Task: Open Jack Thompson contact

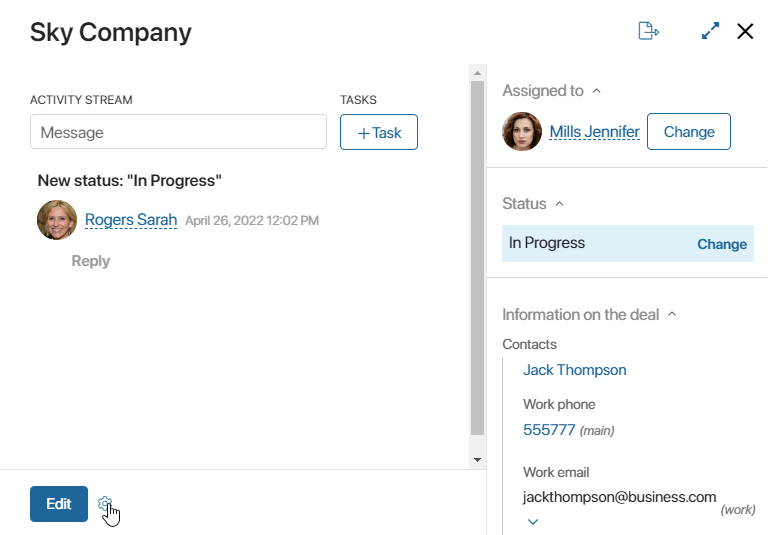Action: pos(574,370)
